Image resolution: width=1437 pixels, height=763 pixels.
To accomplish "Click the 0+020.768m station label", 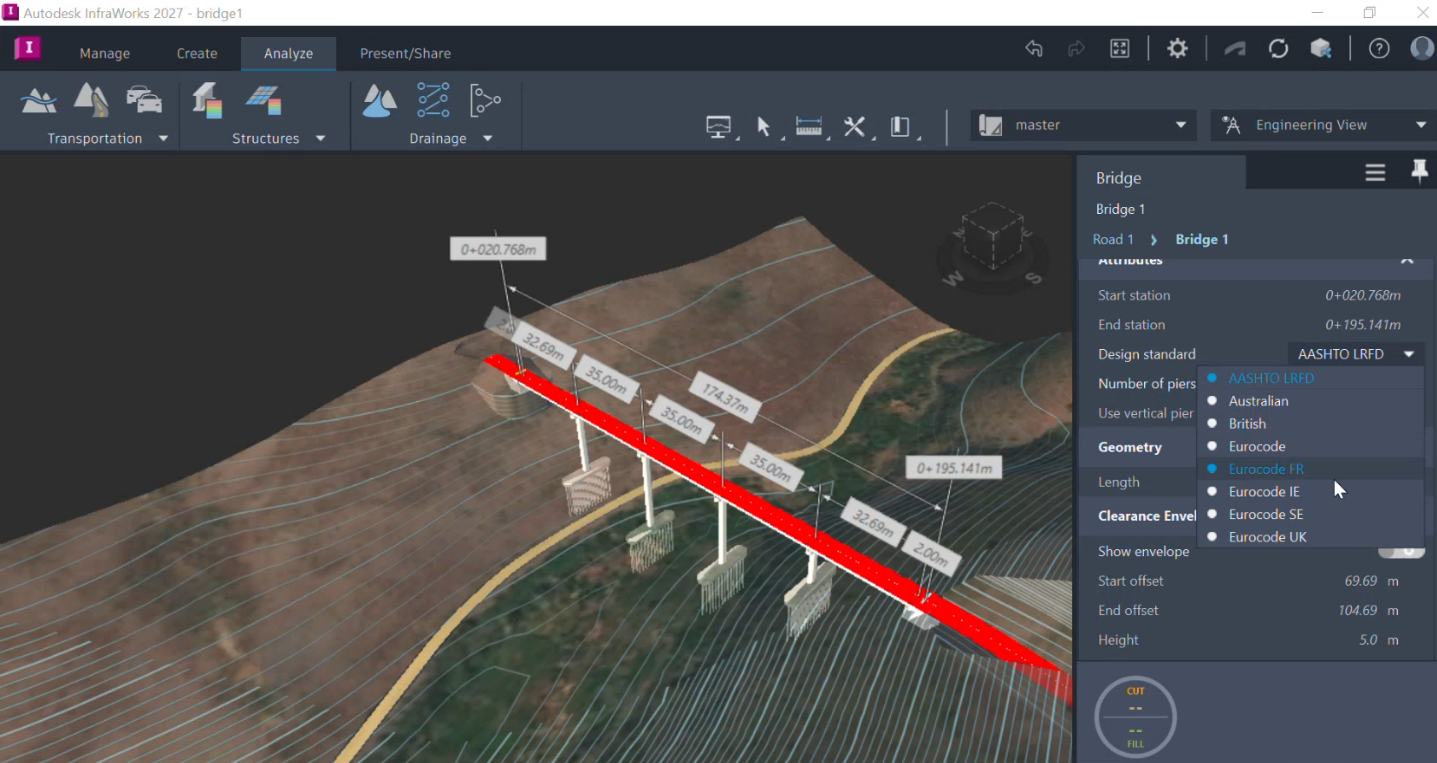I will (498, 249).
